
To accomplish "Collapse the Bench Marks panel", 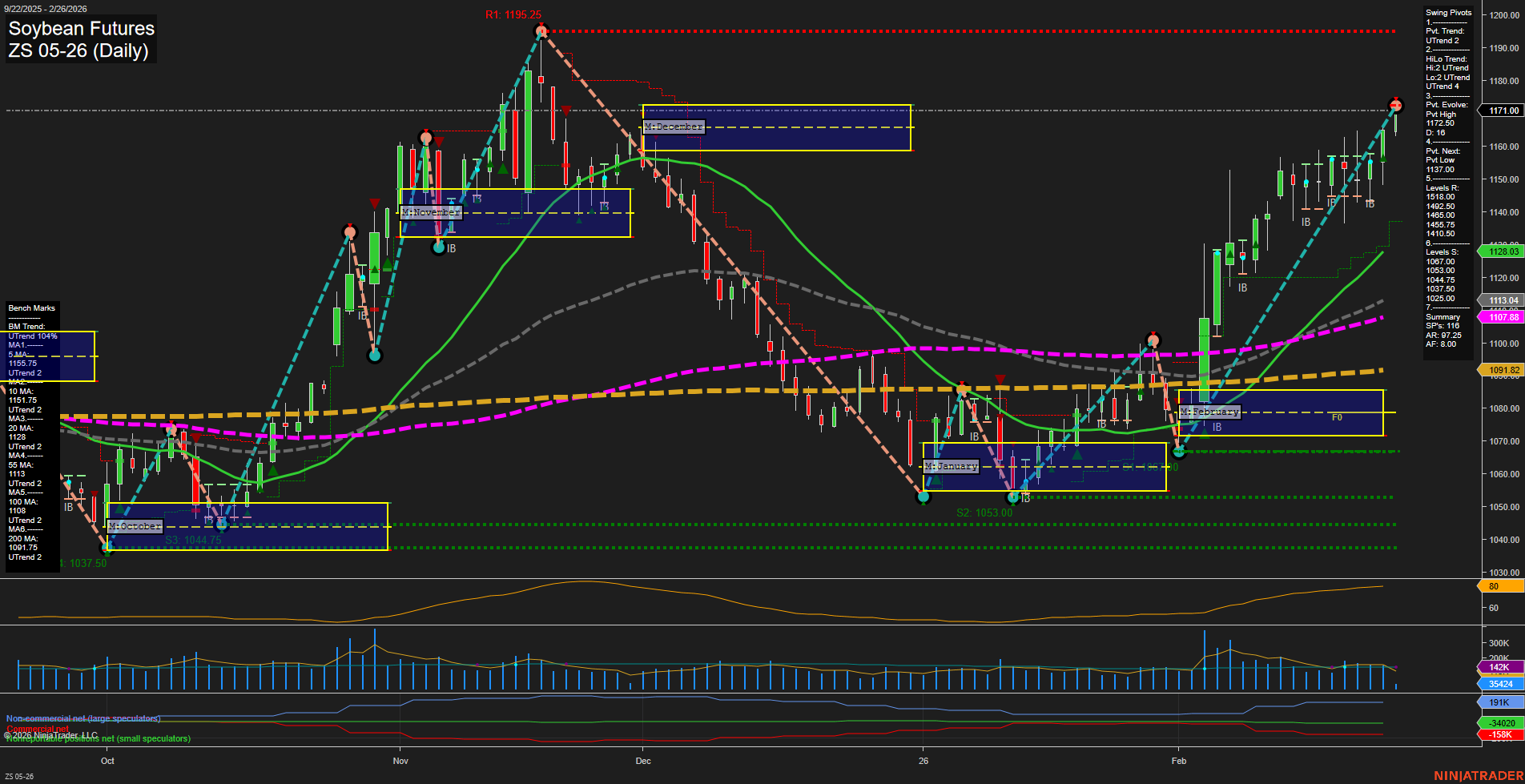I will pos(31,308).
